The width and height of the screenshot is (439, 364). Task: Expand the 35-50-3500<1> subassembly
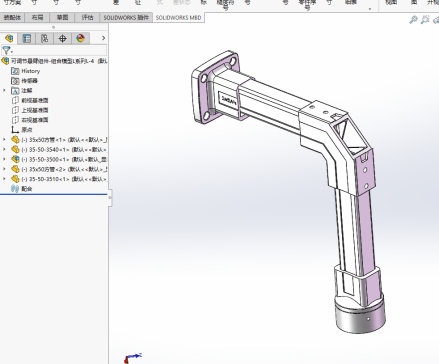[x=4, y=159]
